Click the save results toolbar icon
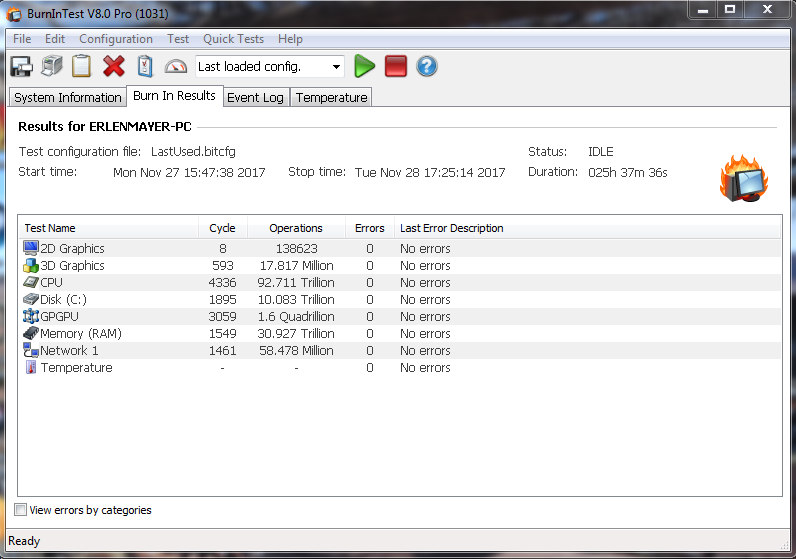This screenshot has height=559, width=796. (21, 66)
